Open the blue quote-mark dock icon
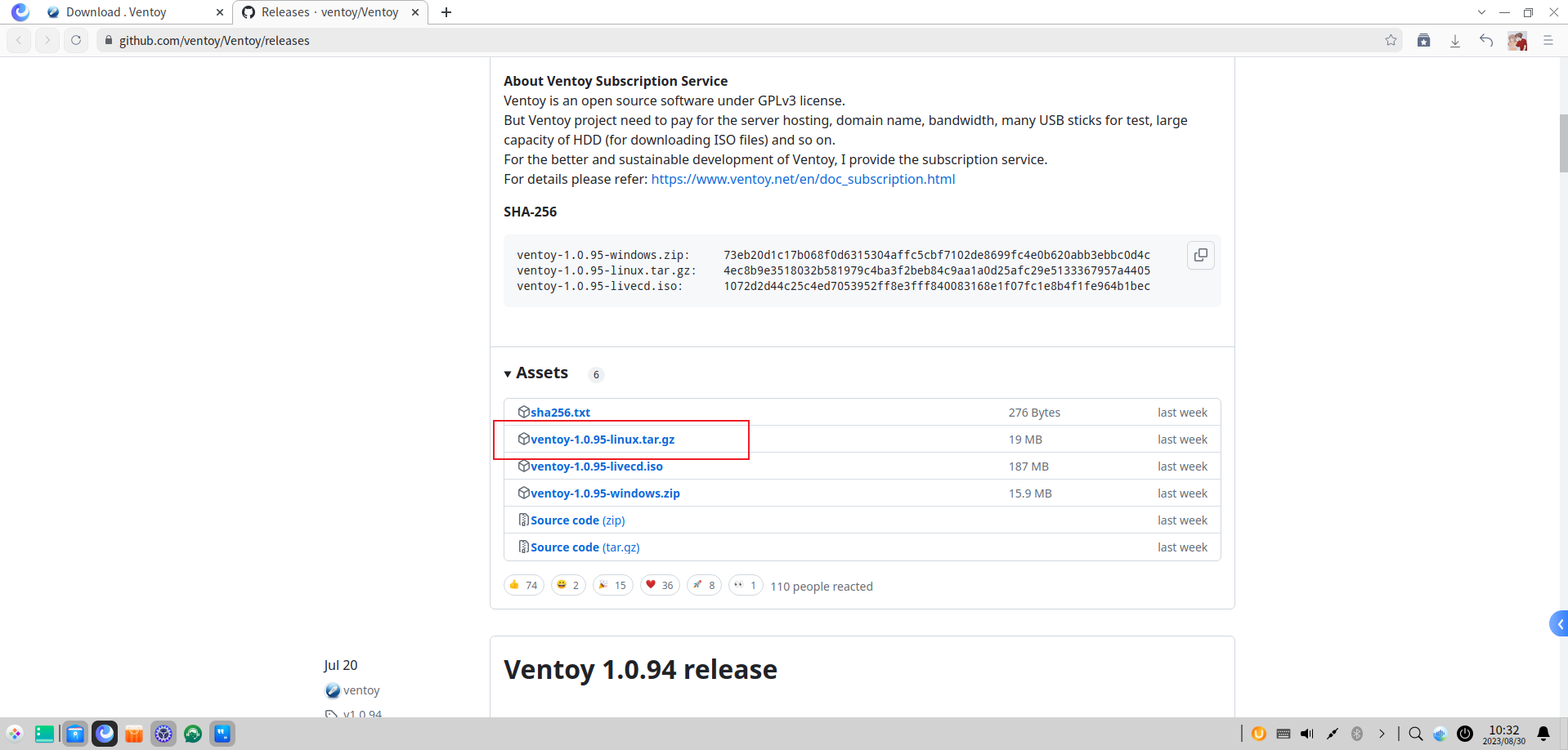 pyautogui.click(x=222, y=734)
